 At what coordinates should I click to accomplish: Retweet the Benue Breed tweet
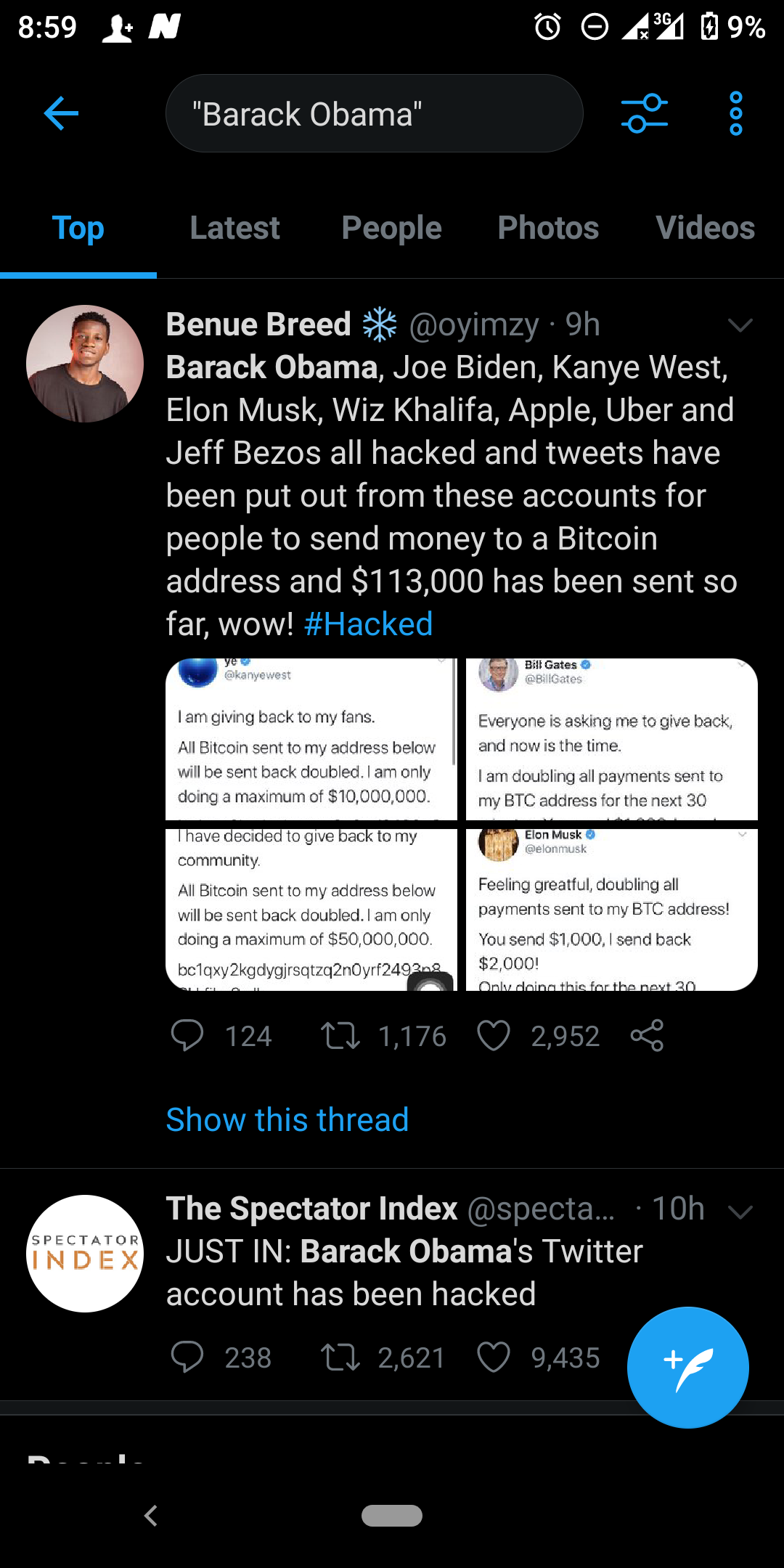[x=340, y=1036]
